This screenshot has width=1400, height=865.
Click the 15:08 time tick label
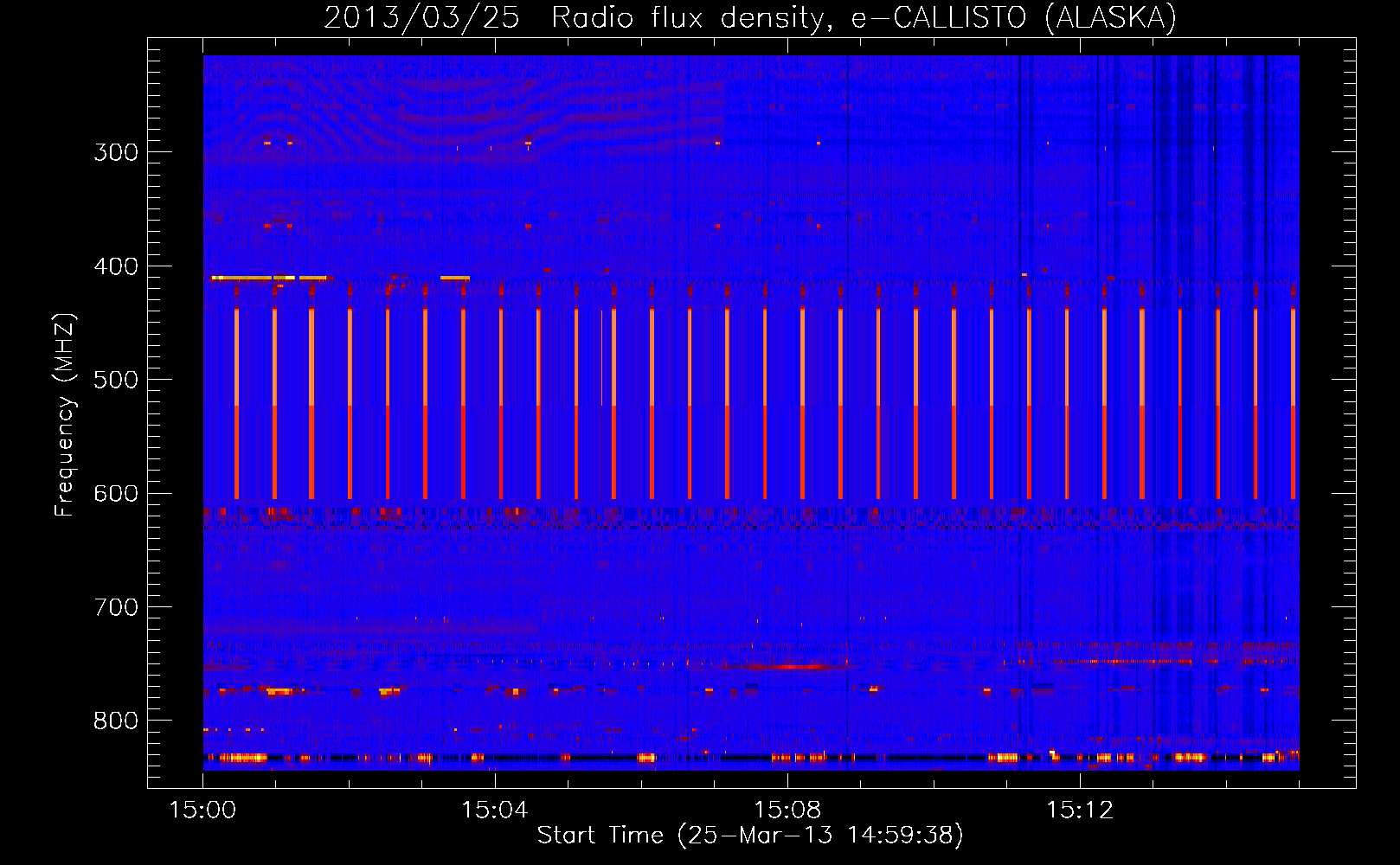click(x=787, y=811)
